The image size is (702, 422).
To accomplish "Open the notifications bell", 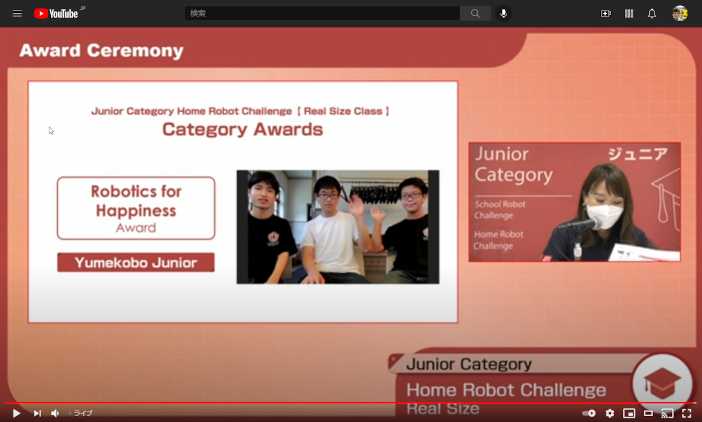I will coord(652,13).
